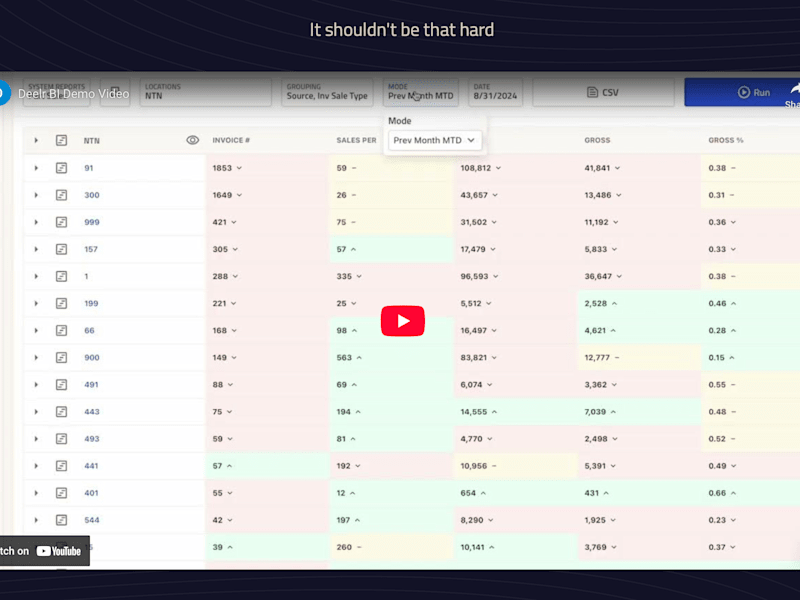Open the Prev Month MTD mode dropdown

coord(435,140)
